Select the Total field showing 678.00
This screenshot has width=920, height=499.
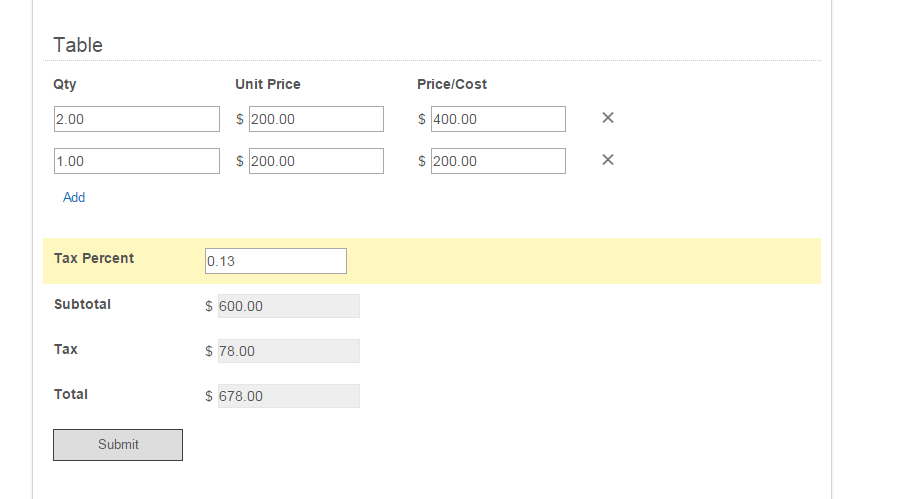pos(289,396)
